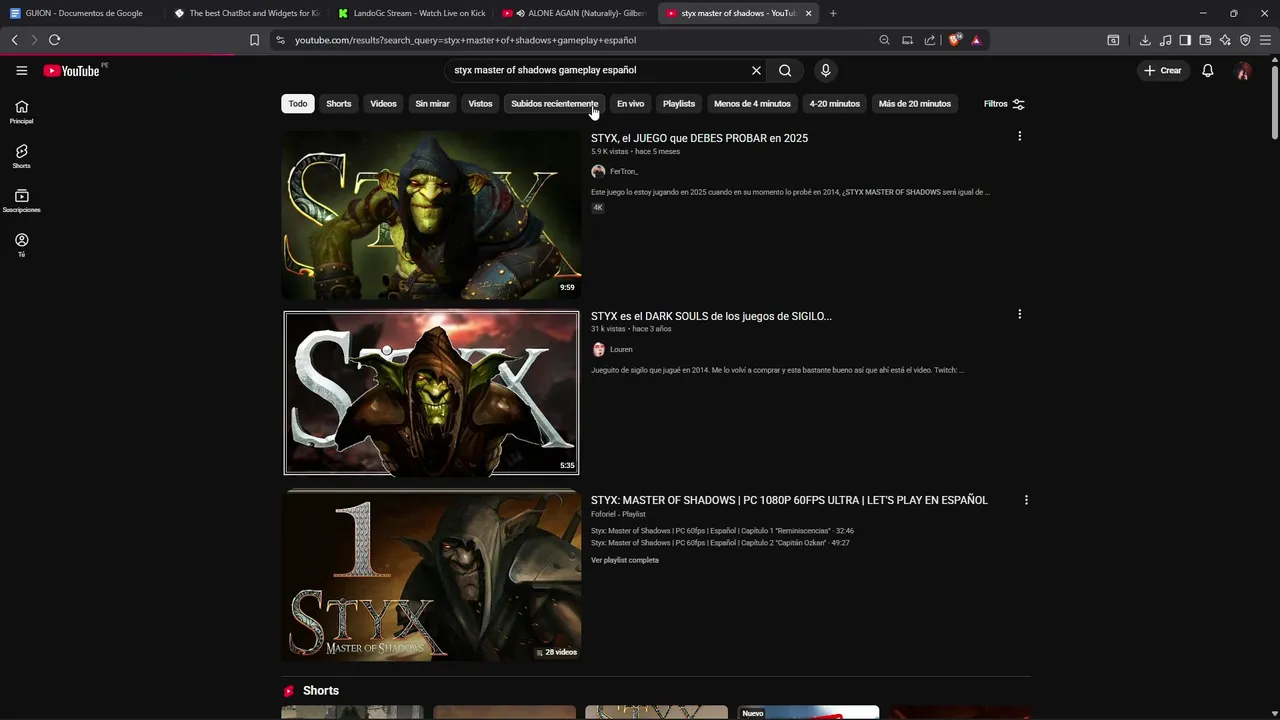
Task: Select the Playlists filter chip
Action: click(x=679, y=104)
